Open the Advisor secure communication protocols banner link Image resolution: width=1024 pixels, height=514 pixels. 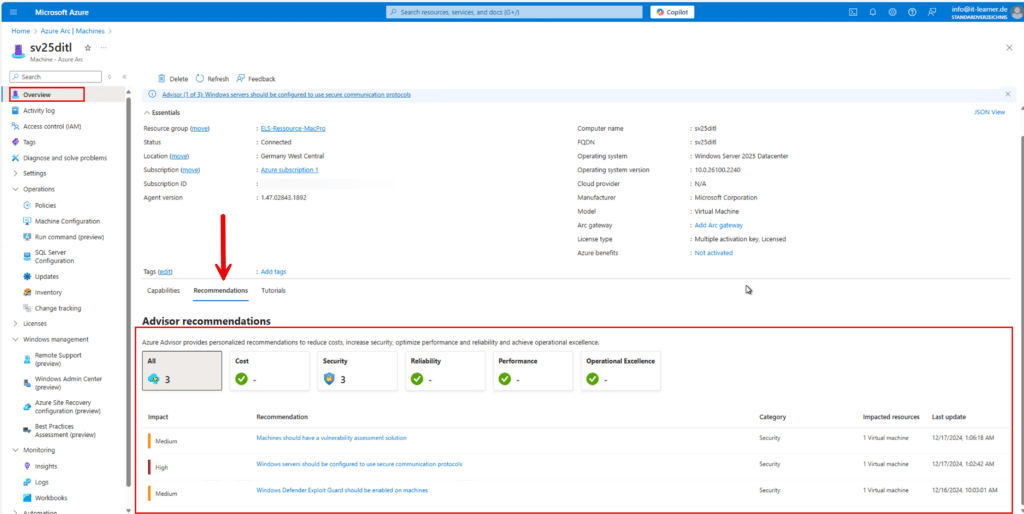click(x=286, y=94)
